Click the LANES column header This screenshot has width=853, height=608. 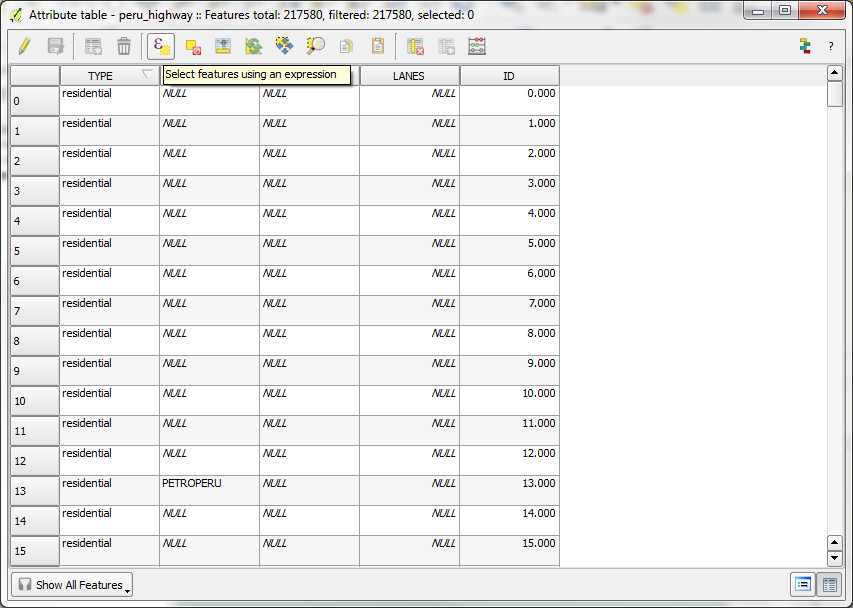point(409,76)
